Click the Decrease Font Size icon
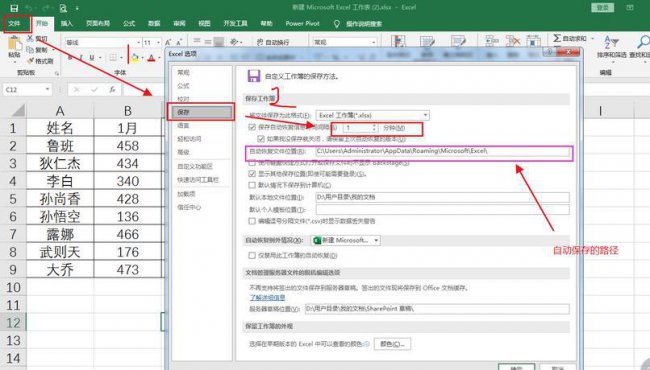650x370 pixels. click(x=179, y=42)
